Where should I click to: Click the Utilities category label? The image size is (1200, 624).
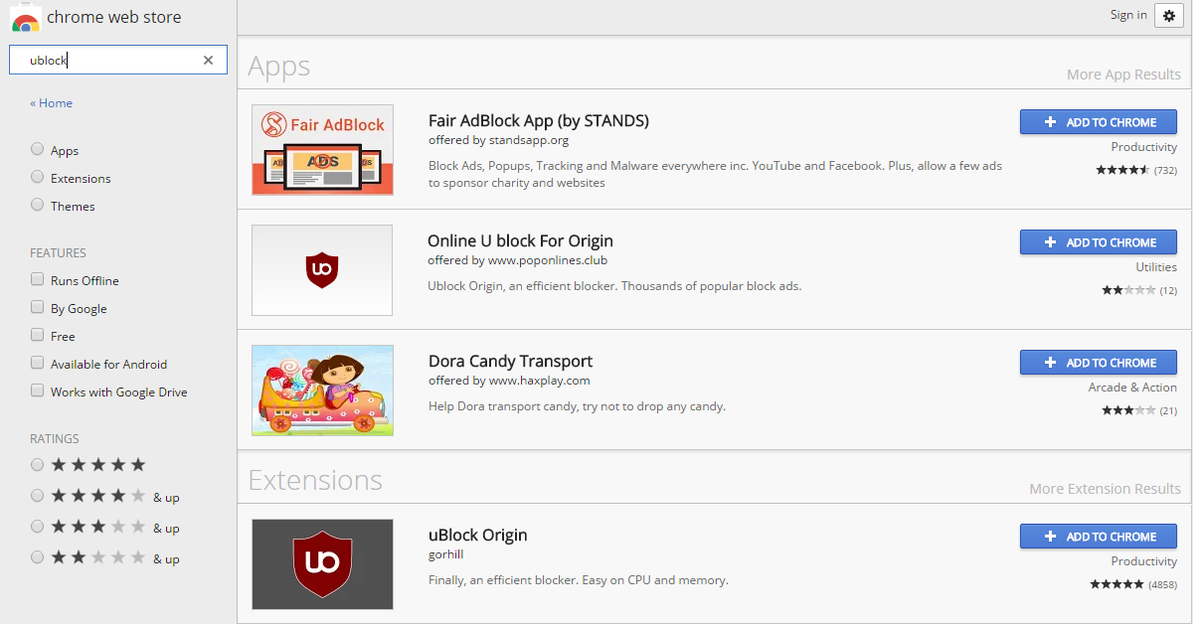pyautogui.click(x=1156, y=267)
